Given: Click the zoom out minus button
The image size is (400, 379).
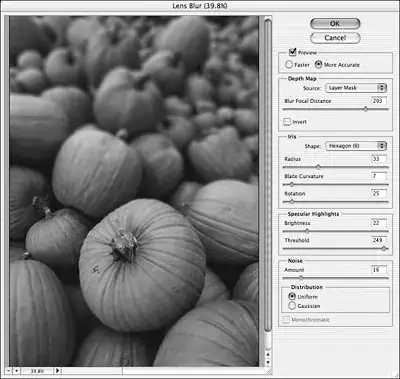Looking at the screenshot, I should 8,371.
